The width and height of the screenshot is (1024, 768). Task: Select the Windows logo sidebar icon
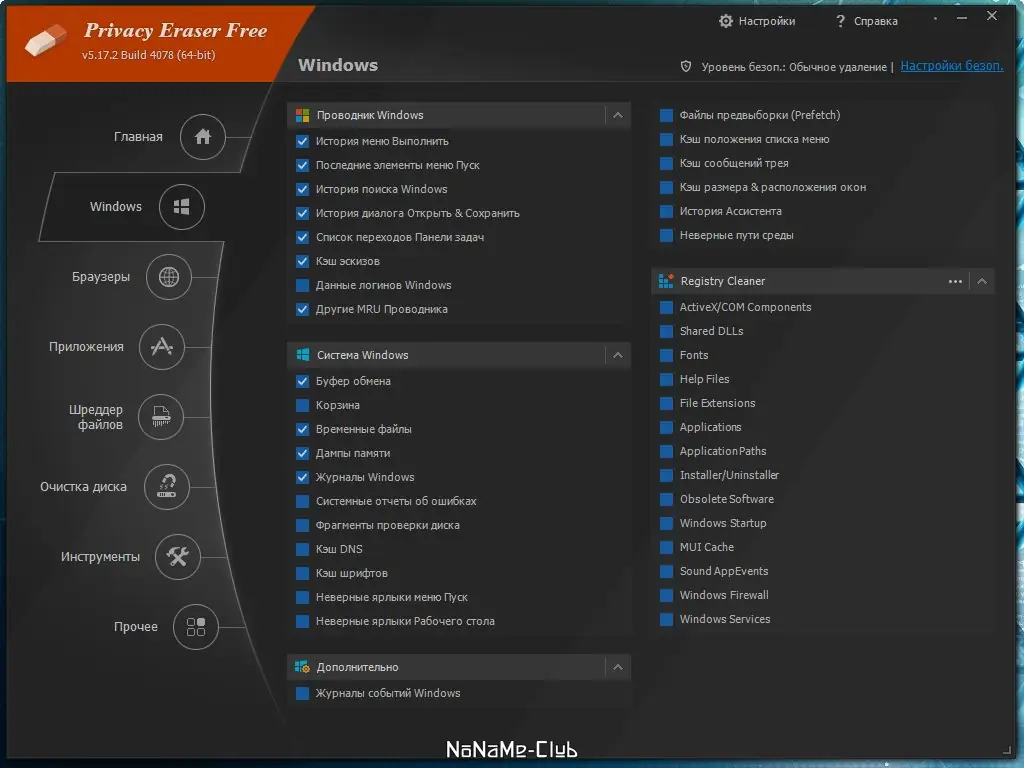pos(182,207)
